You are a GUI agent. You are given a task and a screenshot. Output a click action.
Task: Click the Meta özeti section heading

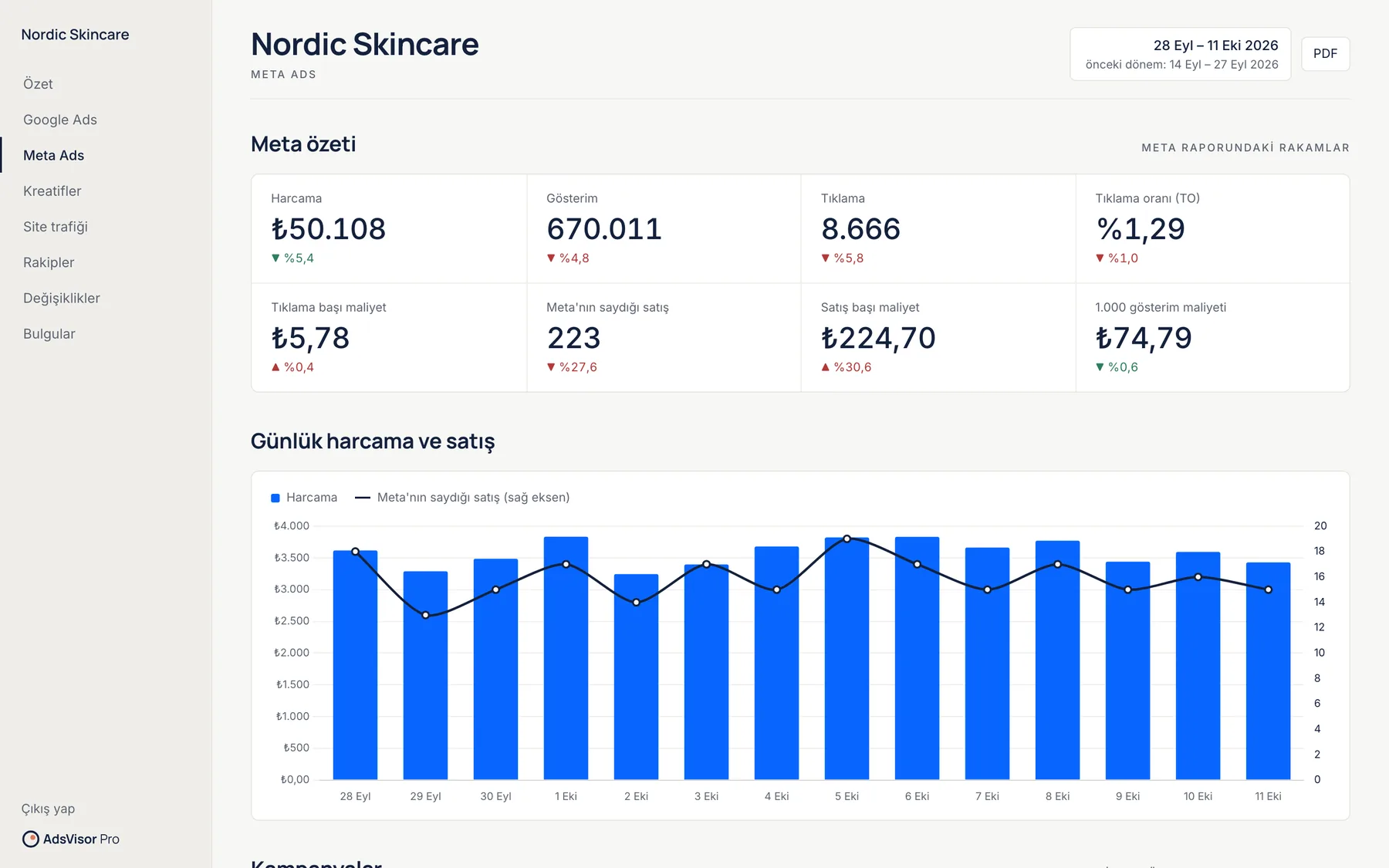click(x=303, y=144)
